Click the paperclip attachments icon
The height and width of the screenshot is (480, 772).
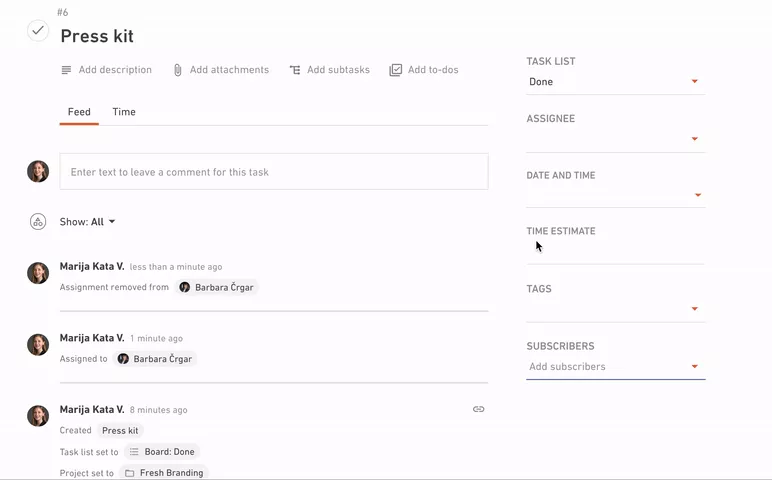tap(178, 70)
